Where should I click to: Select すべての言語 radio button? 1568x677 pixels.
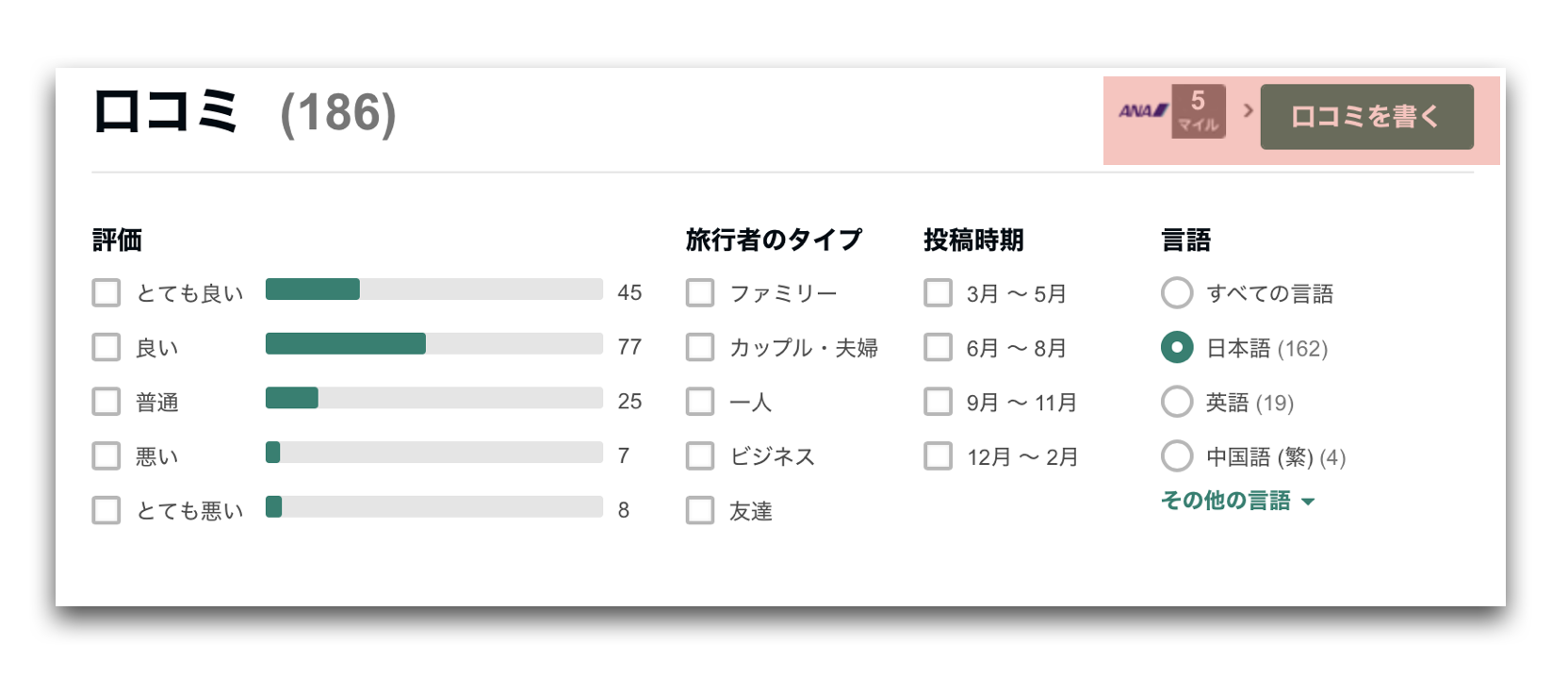point(1177,292)
